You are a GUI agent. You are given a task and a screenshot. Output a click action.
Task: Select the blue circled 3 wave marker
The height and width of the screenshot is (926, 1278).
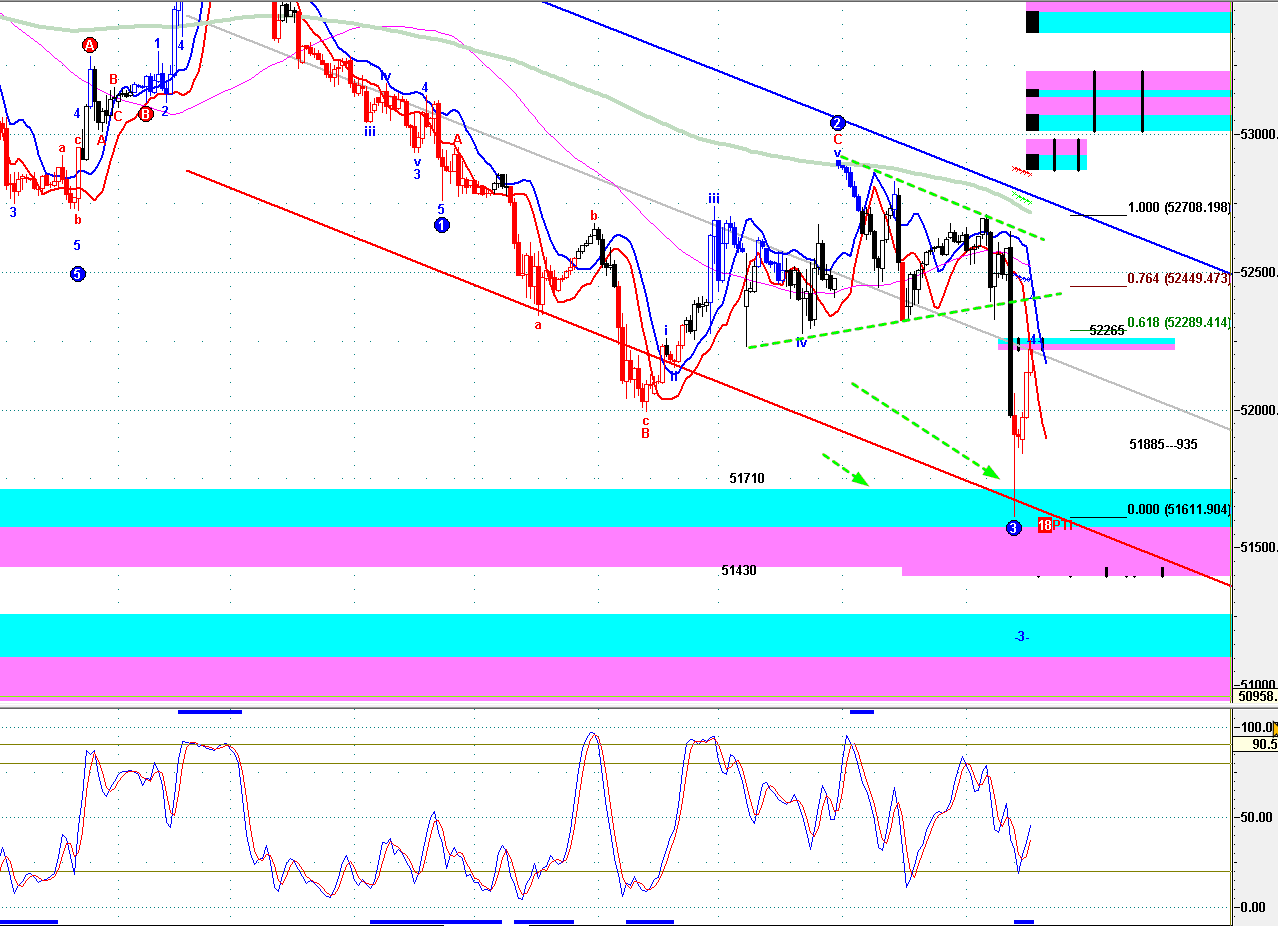[x=1013, y=527]
